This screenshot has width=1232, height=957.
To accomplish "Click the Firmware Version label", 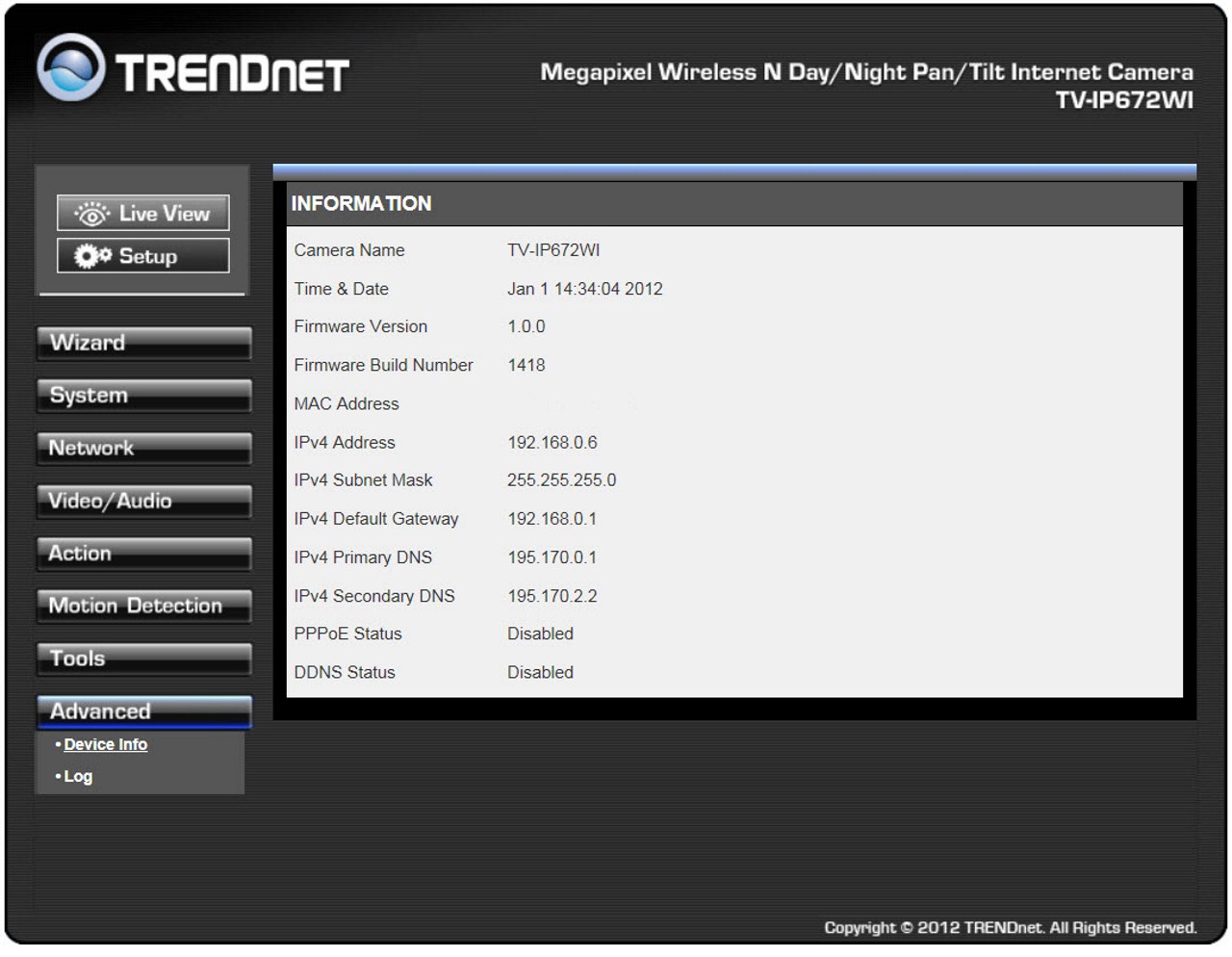I will click(x=361, y=326).
